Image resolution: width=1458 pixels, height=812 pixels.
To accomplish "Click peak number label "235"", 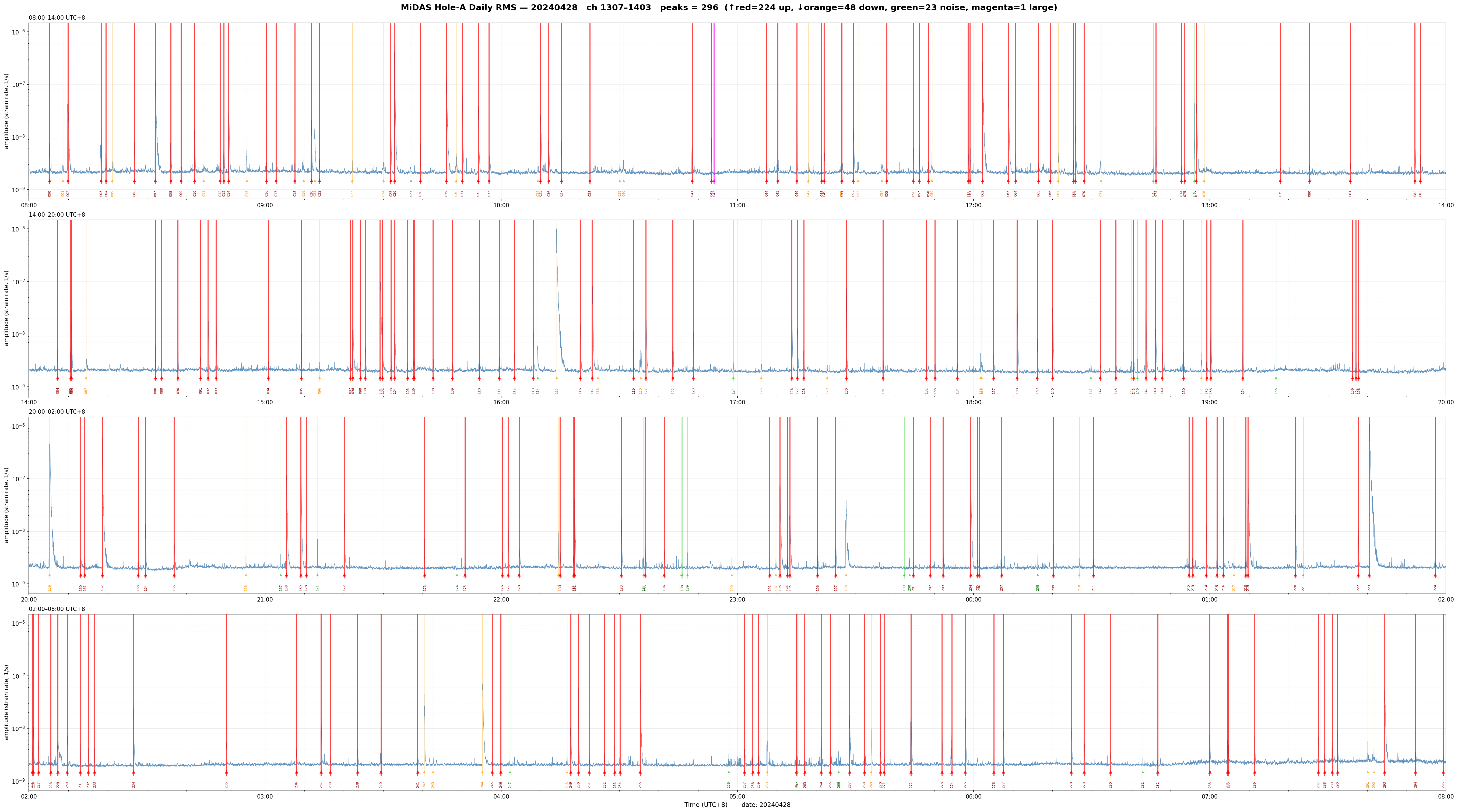I will (x=226, y=785).
